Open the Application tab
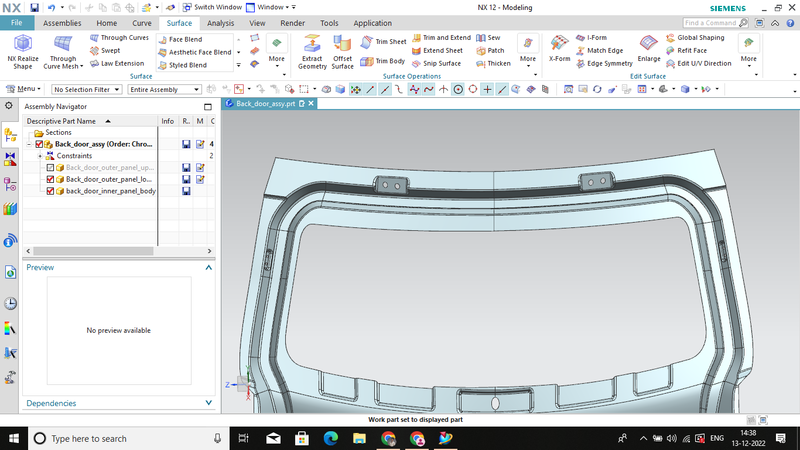The height and width of the screenshot is (450, 800). point(372,23)
